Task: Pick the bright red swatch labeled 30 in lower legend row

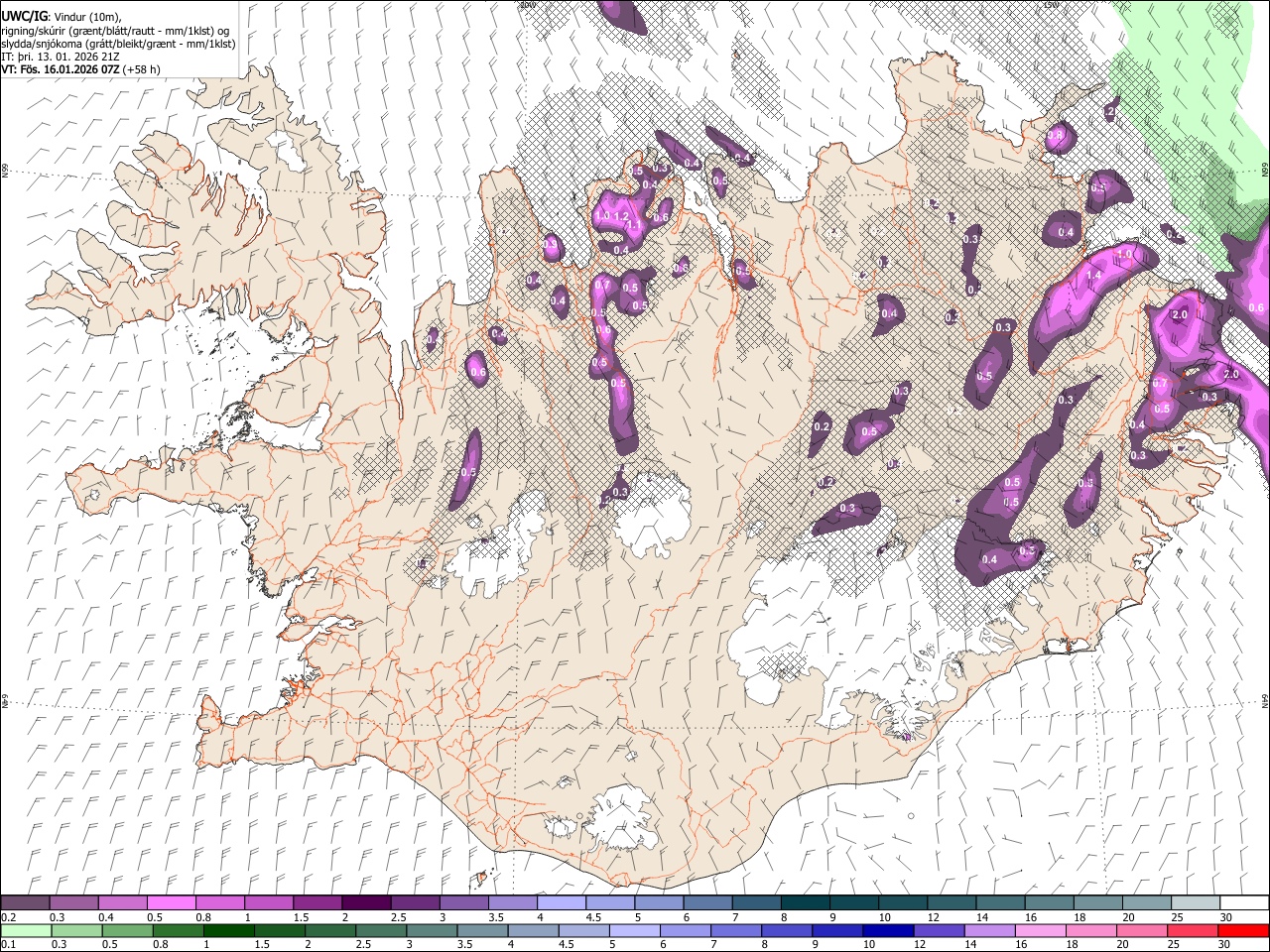Action: click(x=1243, y=930)
